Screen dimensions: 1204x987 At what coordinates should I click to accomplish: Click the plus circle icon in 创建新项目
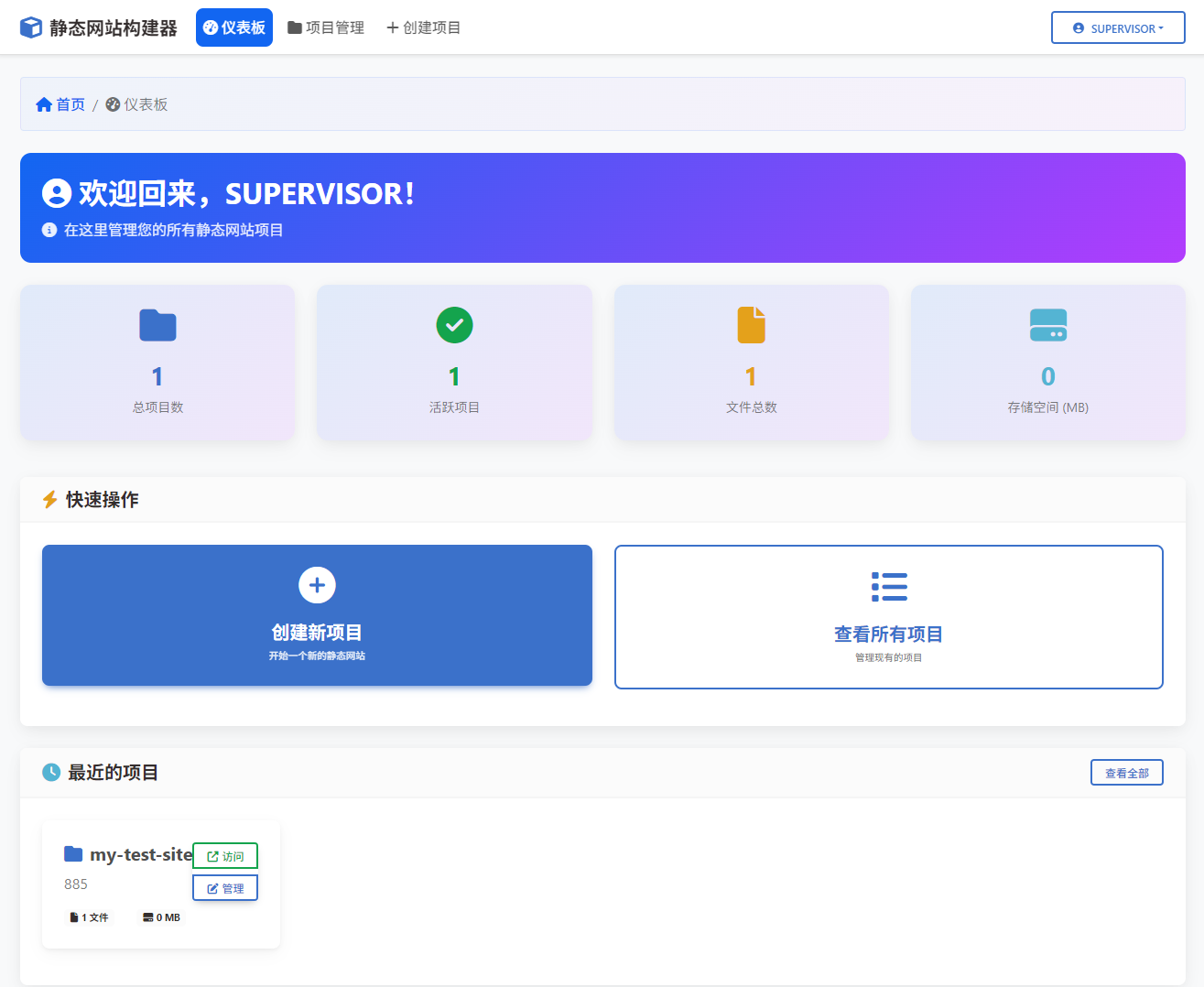point(317,585)
